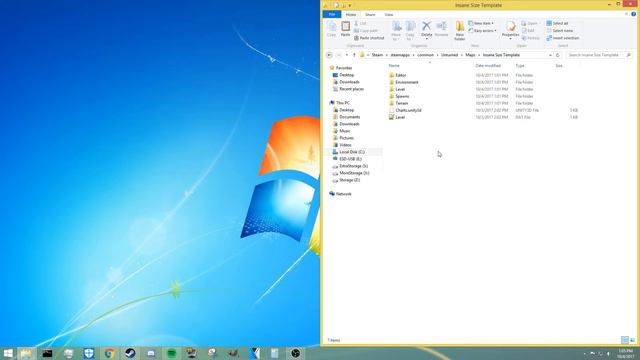Sort by the Date modified column header
Viewport: 640px width, 360px height.
488,66
